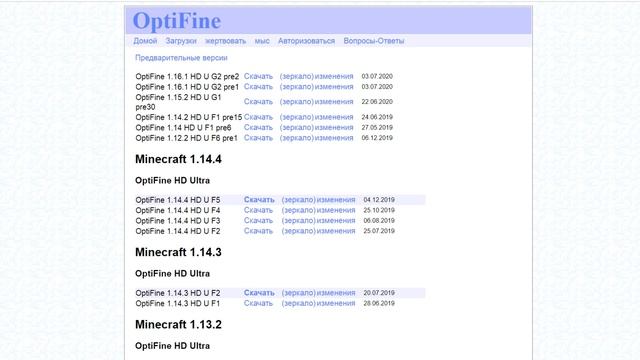The width and height of the screenshot is (640, 360).
Task: Download OptiFine 1.12.2 HD U F6 pre1
Action: (x=258, y=138)
